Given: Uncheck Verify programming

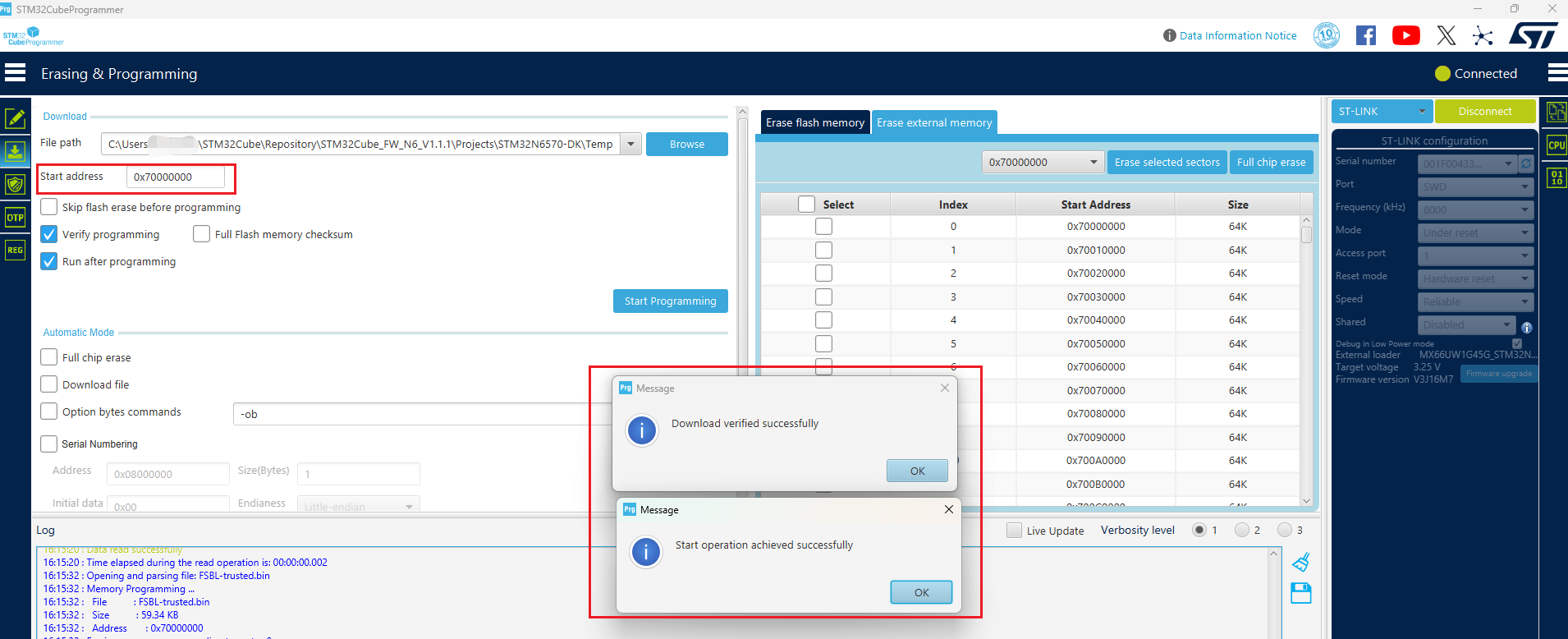Looking at the screenshot, I should (49, 234).
